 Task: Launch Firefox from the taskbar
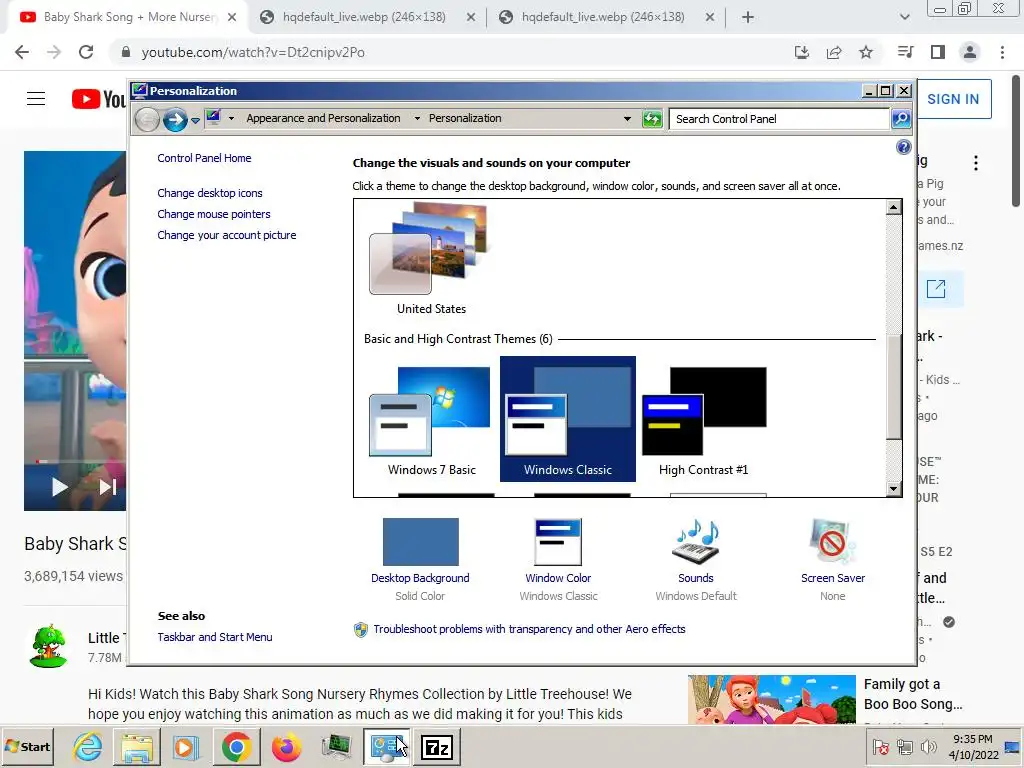click(286, 747)
